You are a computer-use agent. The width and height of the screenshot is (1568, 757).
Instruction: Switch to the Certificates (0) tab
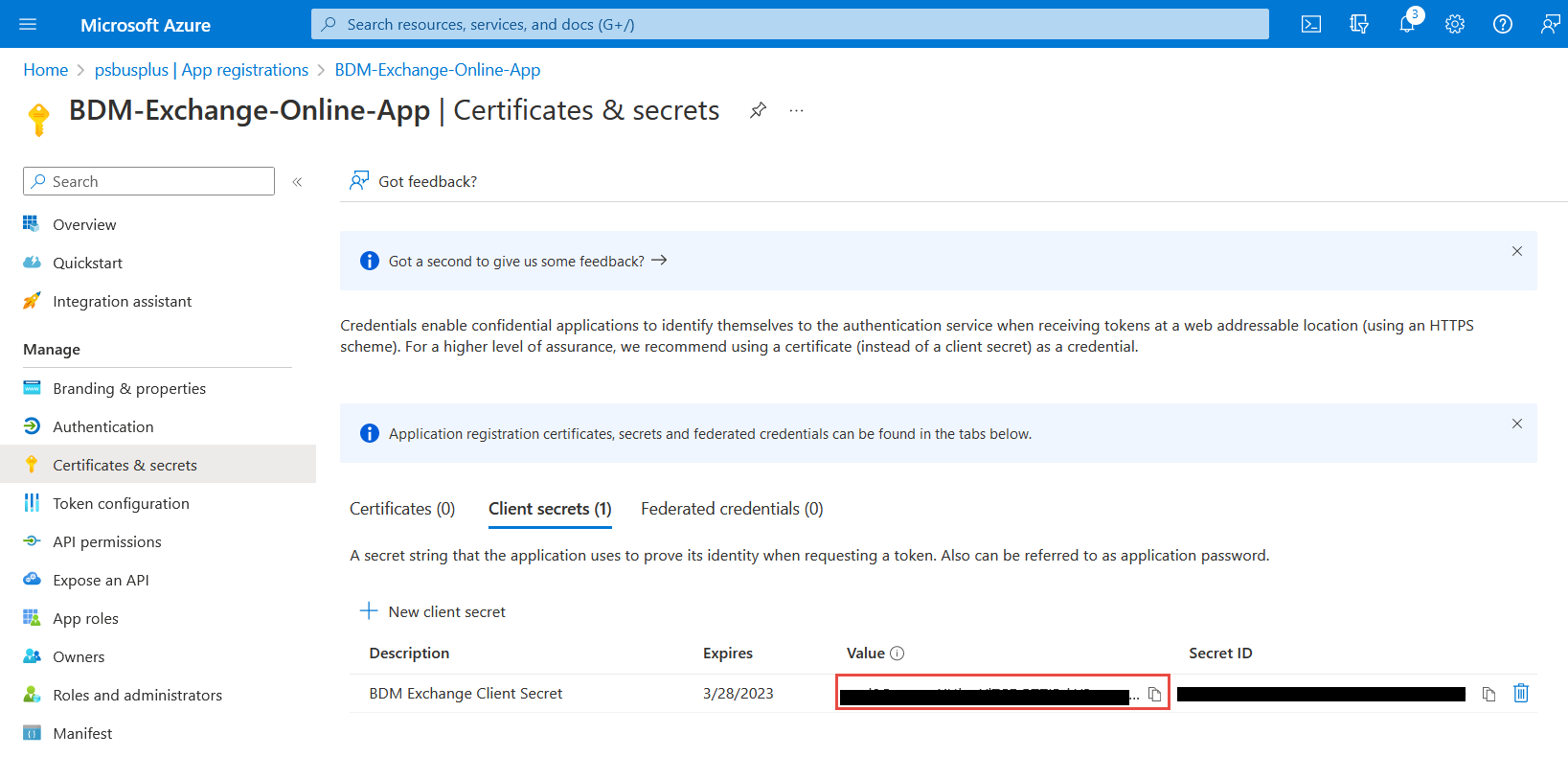click(402, 509)
